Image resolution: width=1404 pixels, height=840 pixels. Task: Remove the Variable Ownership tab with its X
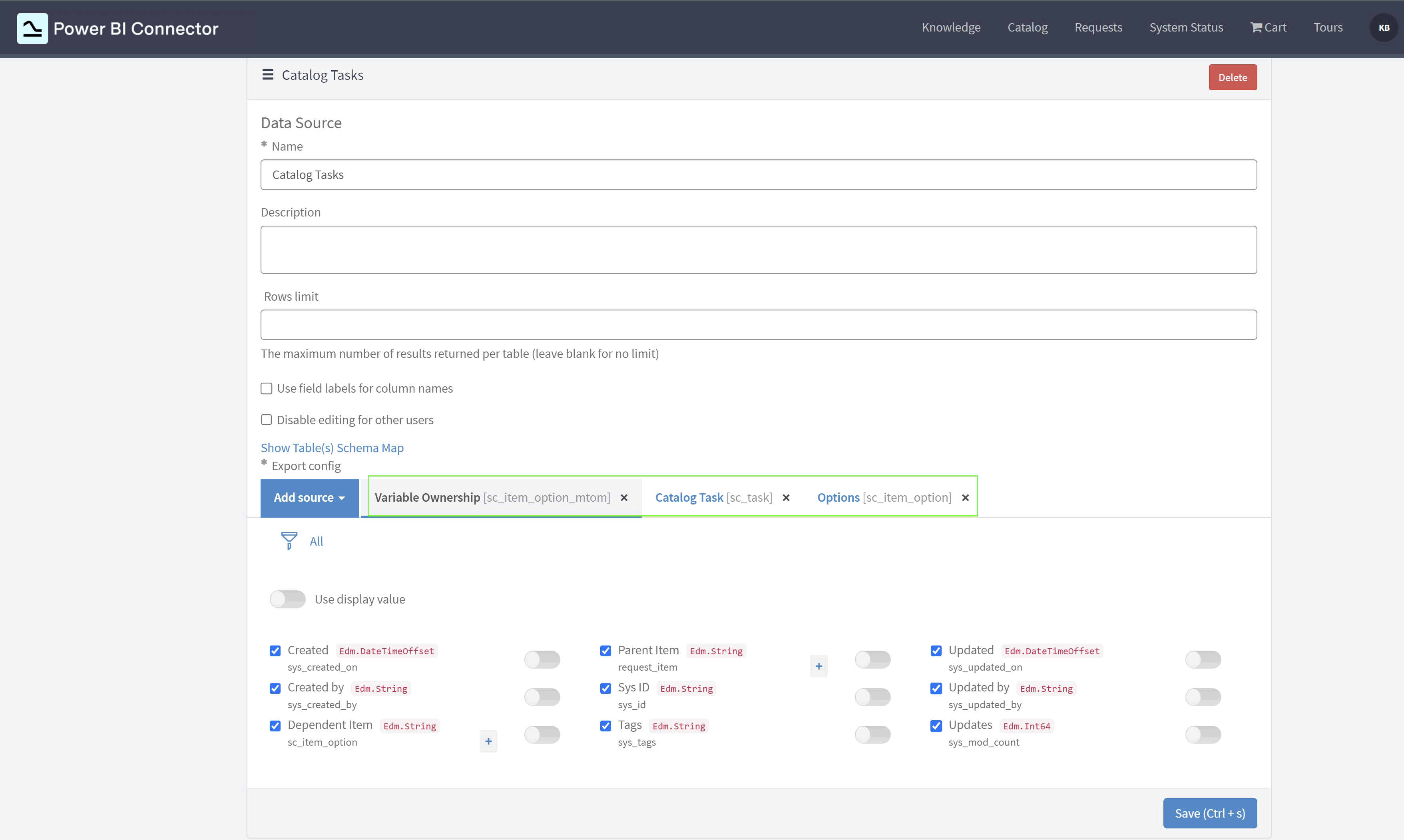point(623,498)
